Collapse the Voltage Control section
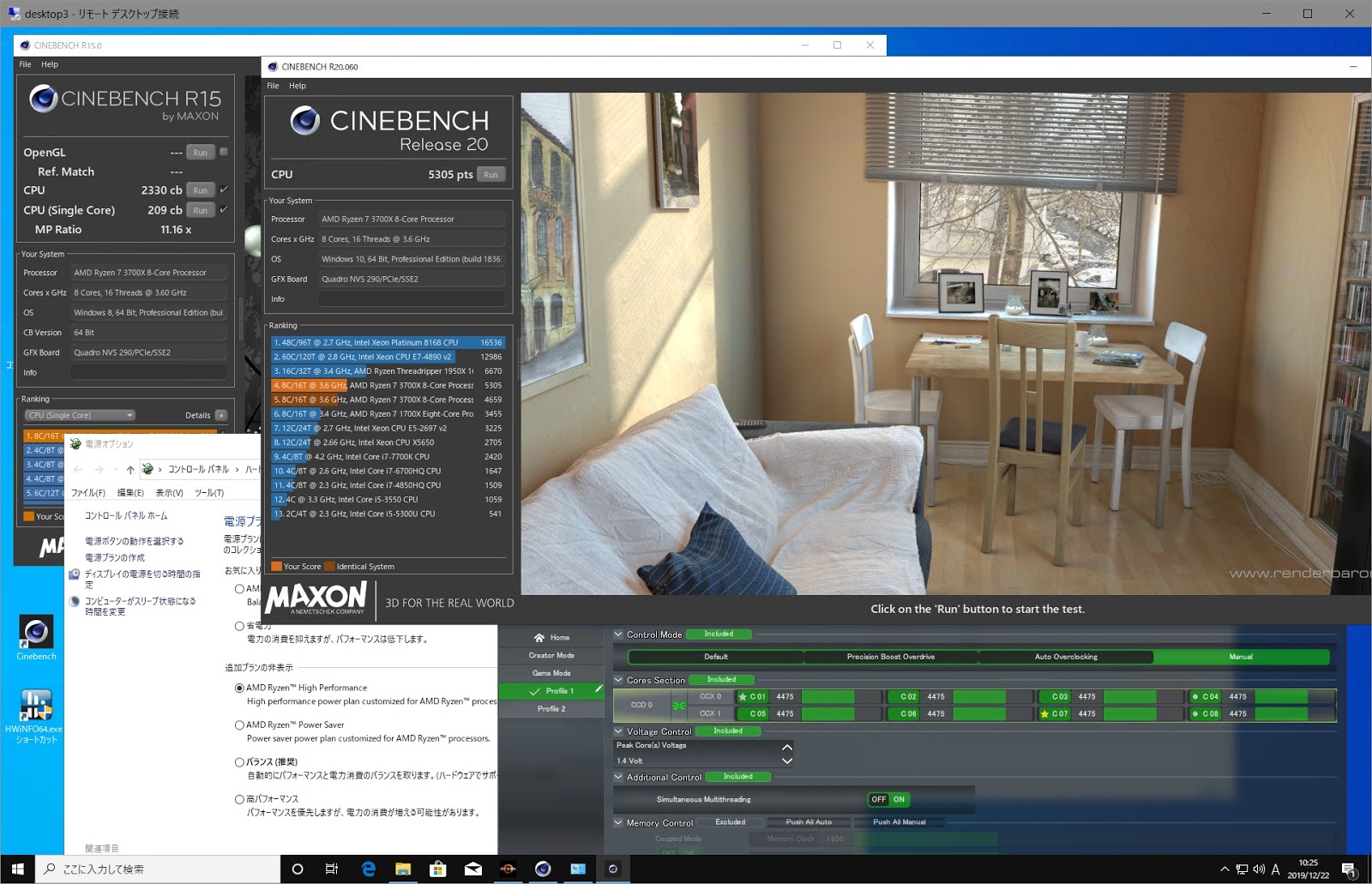The width and height of the screenshot is (1372, 884). pyautogui.click(x=618, y=731)
